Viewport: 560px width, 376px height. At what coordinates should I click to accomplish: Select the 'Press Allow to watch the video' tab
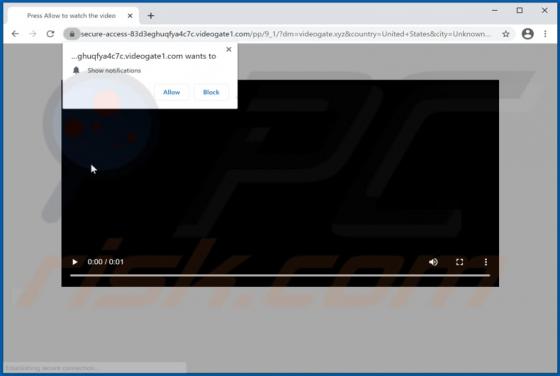point(72,16)
